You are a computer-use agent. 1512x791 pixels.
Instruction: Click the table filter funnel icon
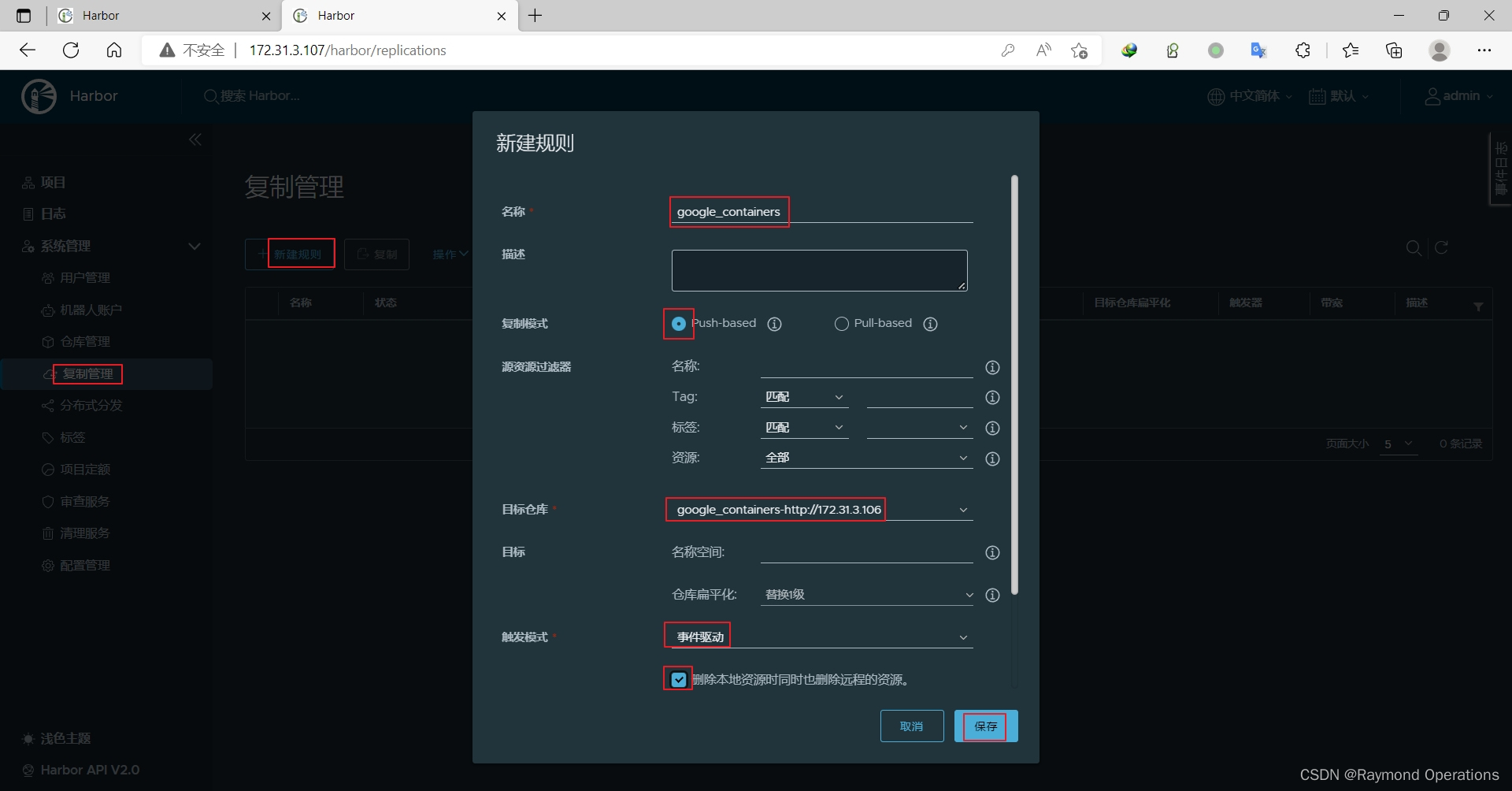point(1478,306)
